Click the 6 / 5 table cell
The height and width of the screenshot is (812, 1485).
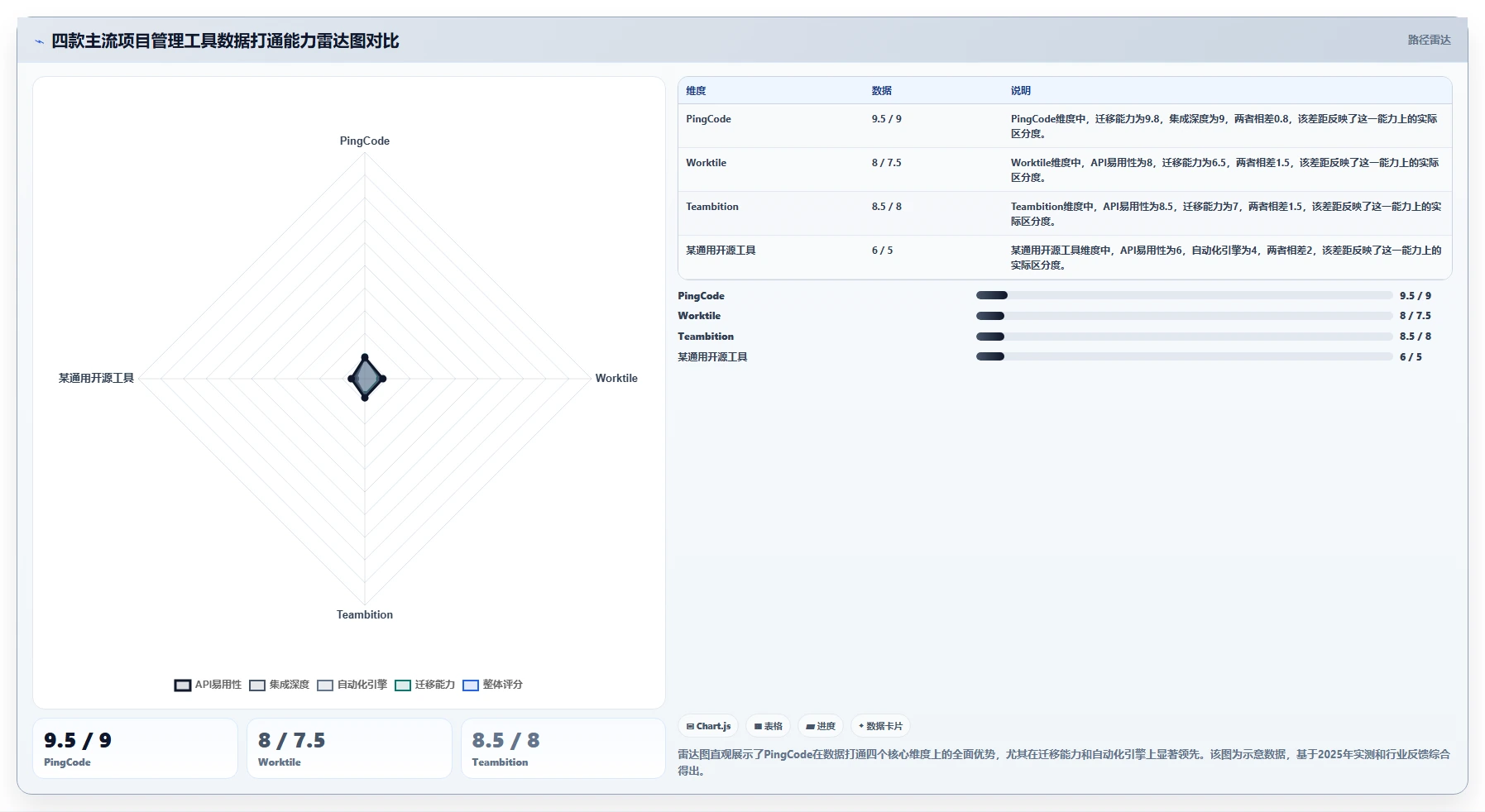882,251
